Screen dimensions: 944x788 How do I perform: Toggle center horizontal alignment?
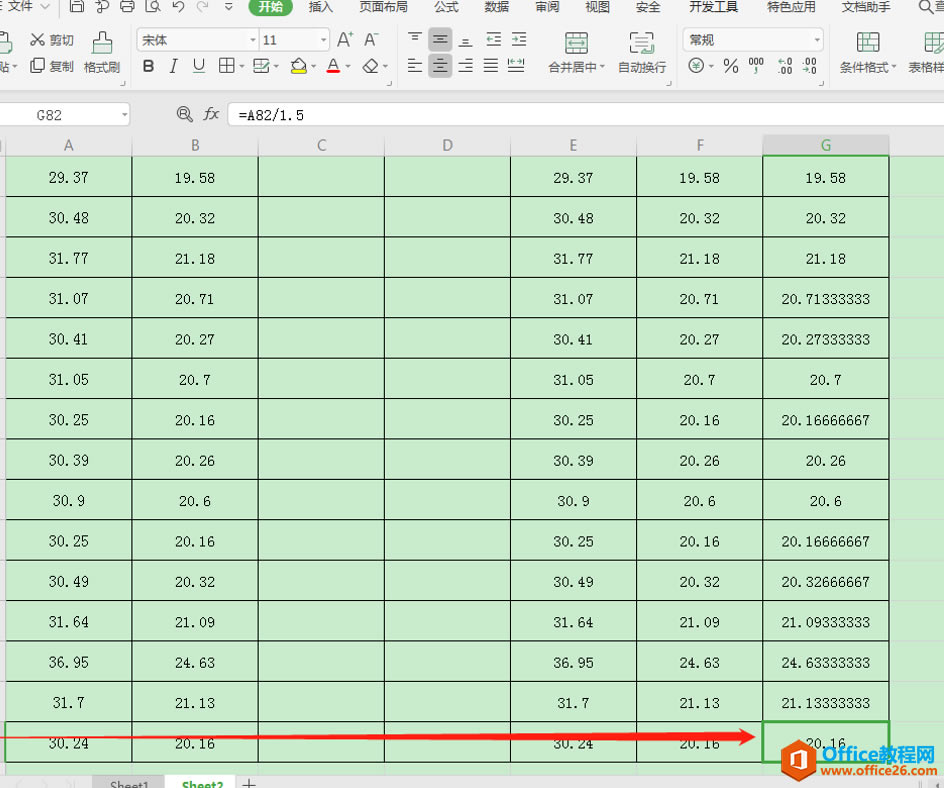(x=440, y=66)
